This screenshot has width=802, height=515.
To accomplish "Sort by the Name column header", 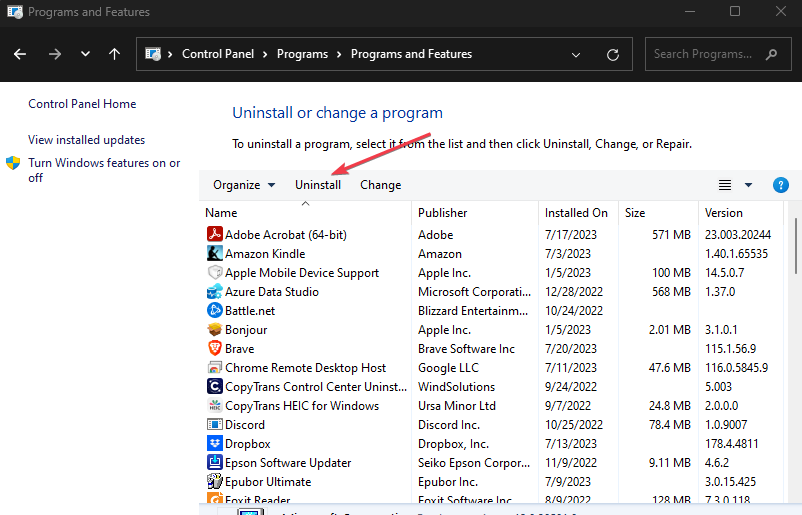I will click(305, 213).
